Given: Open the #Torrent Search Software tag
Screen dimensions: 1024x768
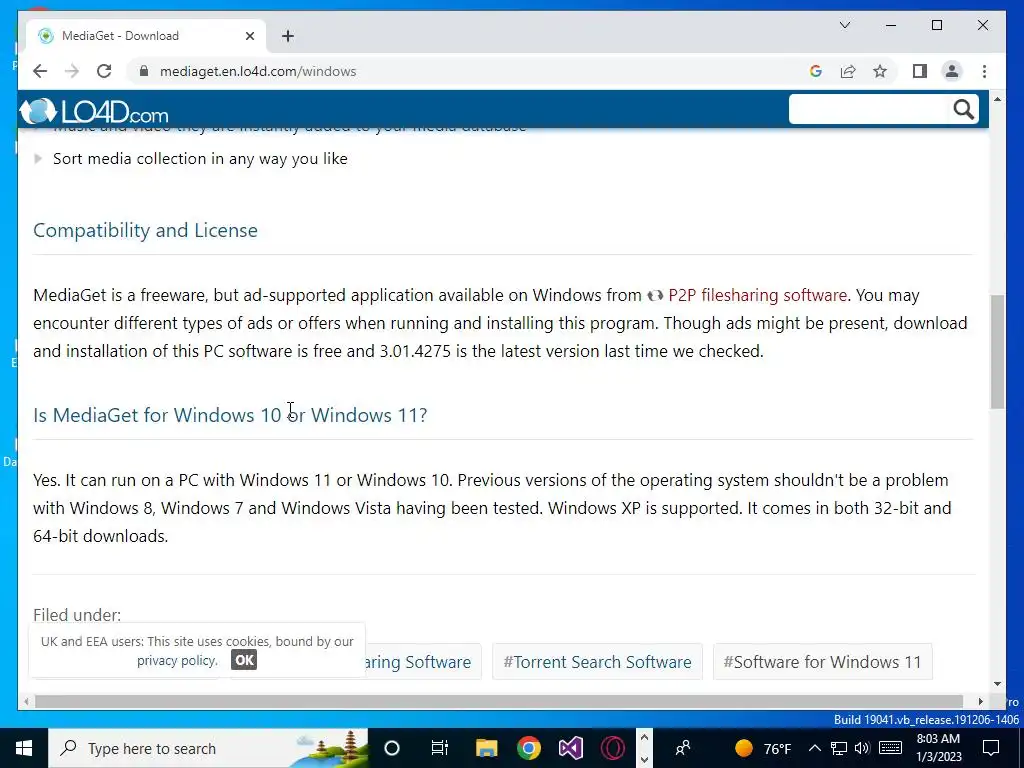Looking at the screenshot, I should point(597,662).
